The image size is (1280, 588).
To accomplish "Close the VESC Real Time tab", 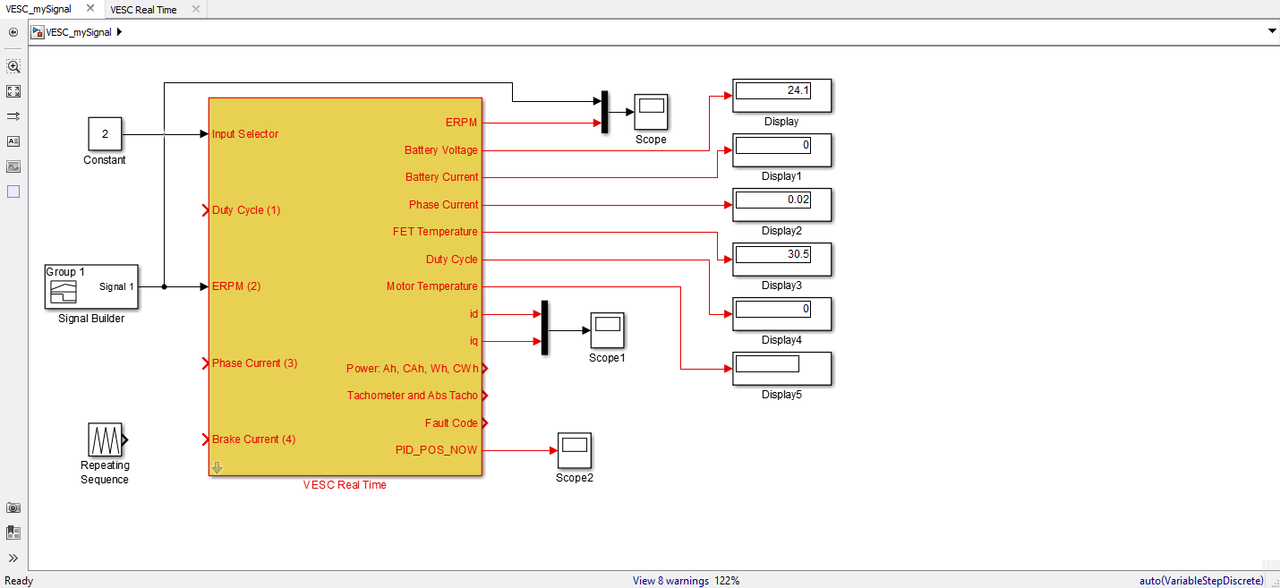I will [x=195, y=9].
